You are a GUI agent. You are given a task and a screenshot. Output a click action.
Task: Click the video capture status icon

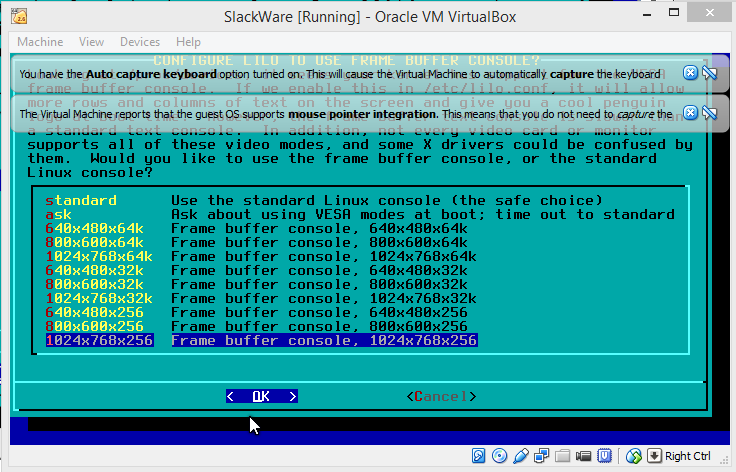[583, 456]
